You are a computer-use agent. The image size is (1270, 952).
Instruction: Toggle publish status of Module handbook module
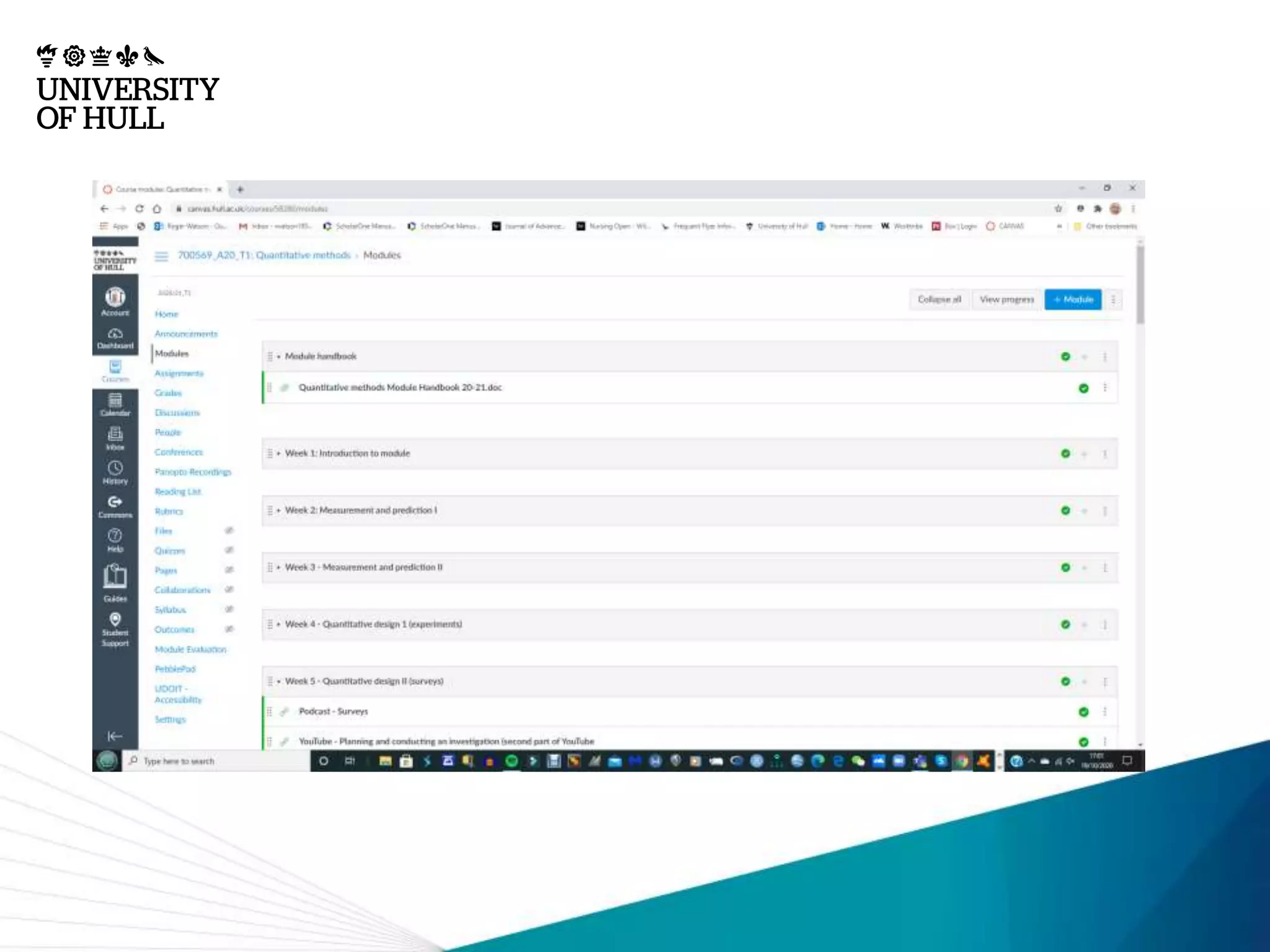[x=1065, y=356]
